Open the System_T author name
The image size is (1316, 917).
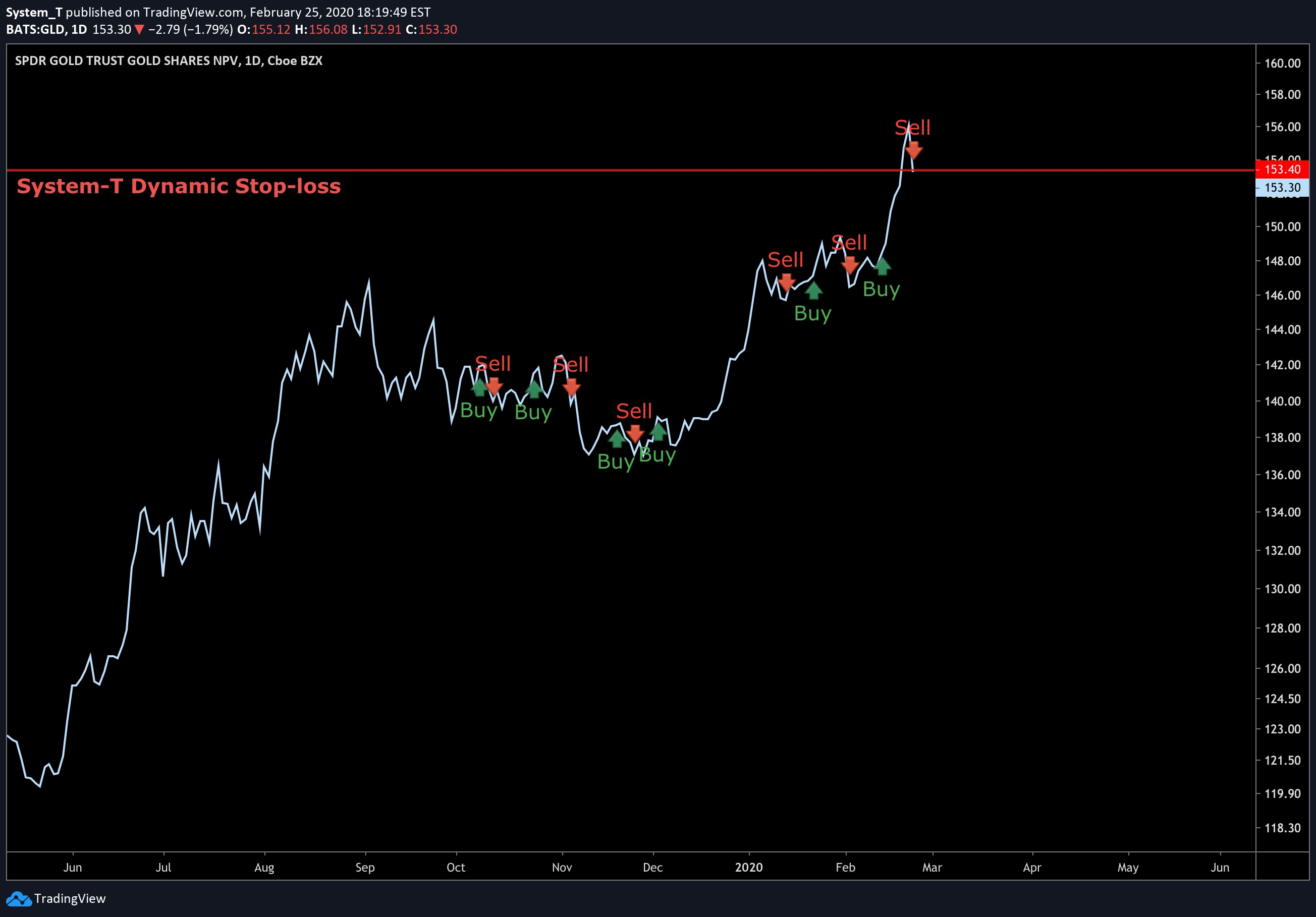coord(34,12)
